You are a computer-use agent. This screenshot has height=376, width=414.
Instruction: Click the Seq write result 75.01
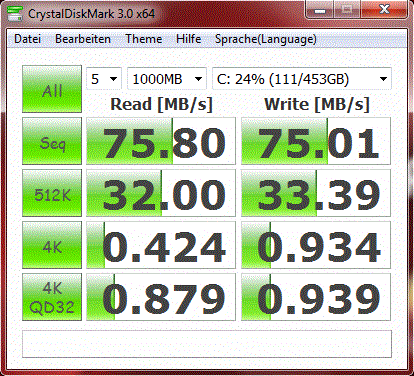(316, 141)
